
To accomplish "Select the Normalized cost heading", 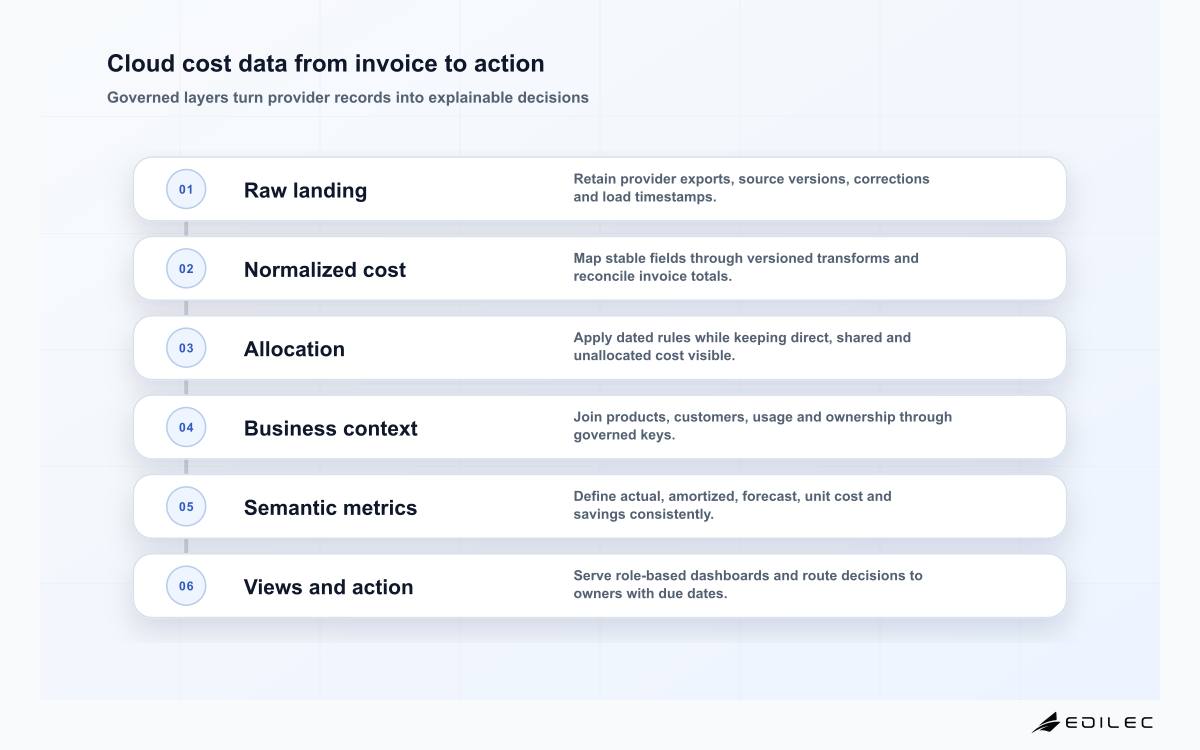I will (325, 269).
